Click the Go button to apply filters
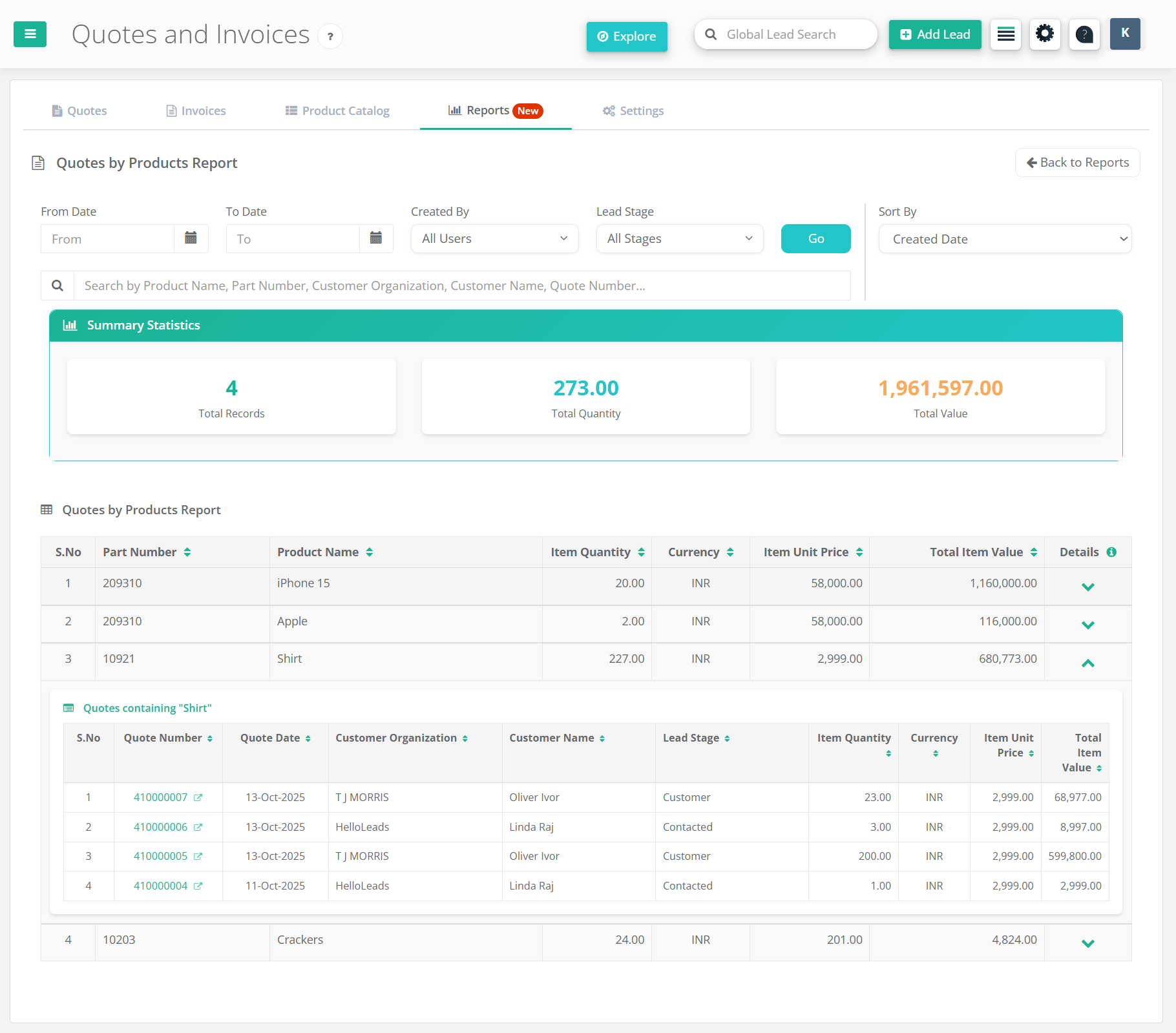The height and width of the screenshot is (1033, 1176). point(815,238)
